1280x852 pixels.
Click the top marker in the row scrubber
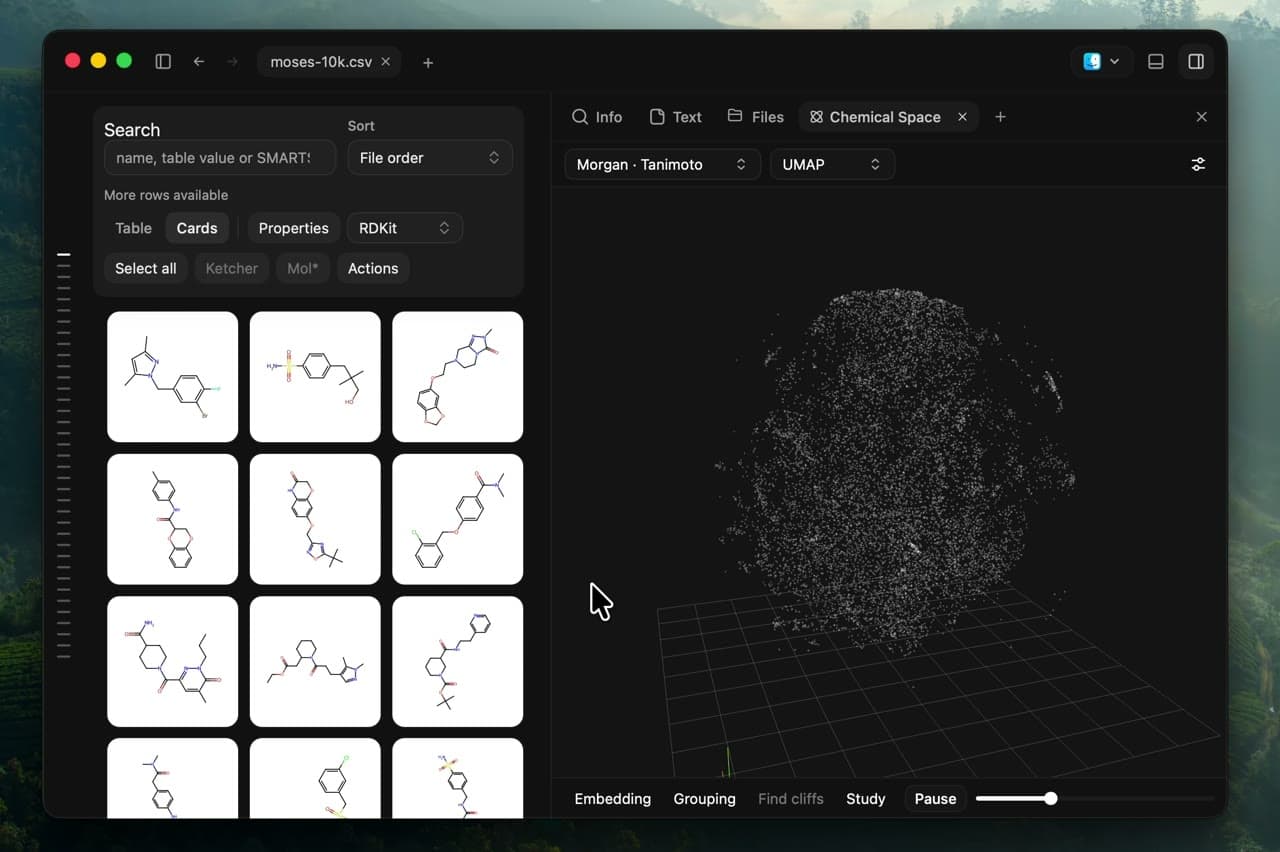64,255
